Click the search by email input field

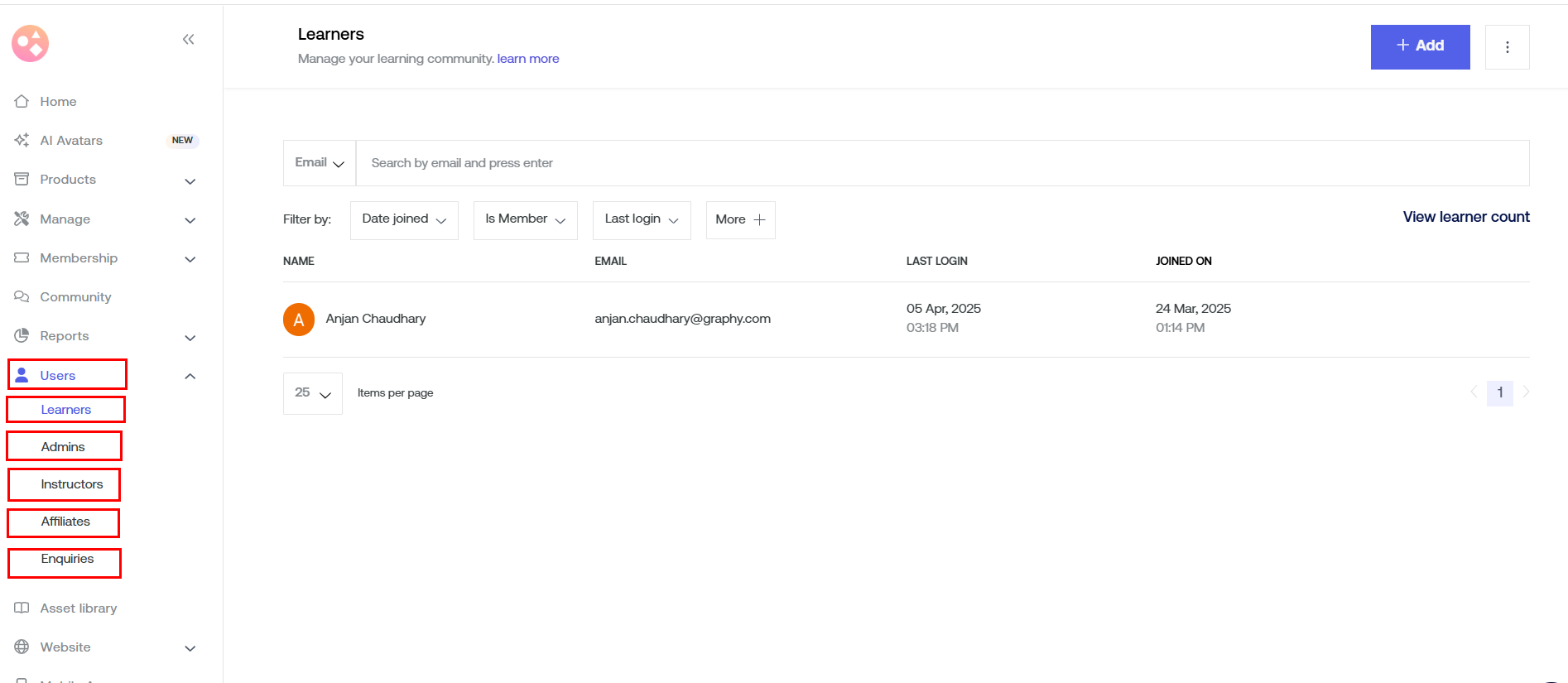(941, 163)
